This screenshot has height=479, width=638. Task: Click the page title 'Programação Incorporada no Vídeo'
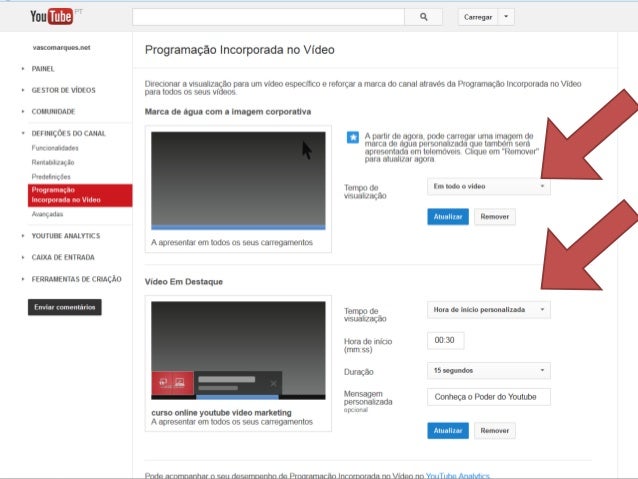(x=240, y=50)
